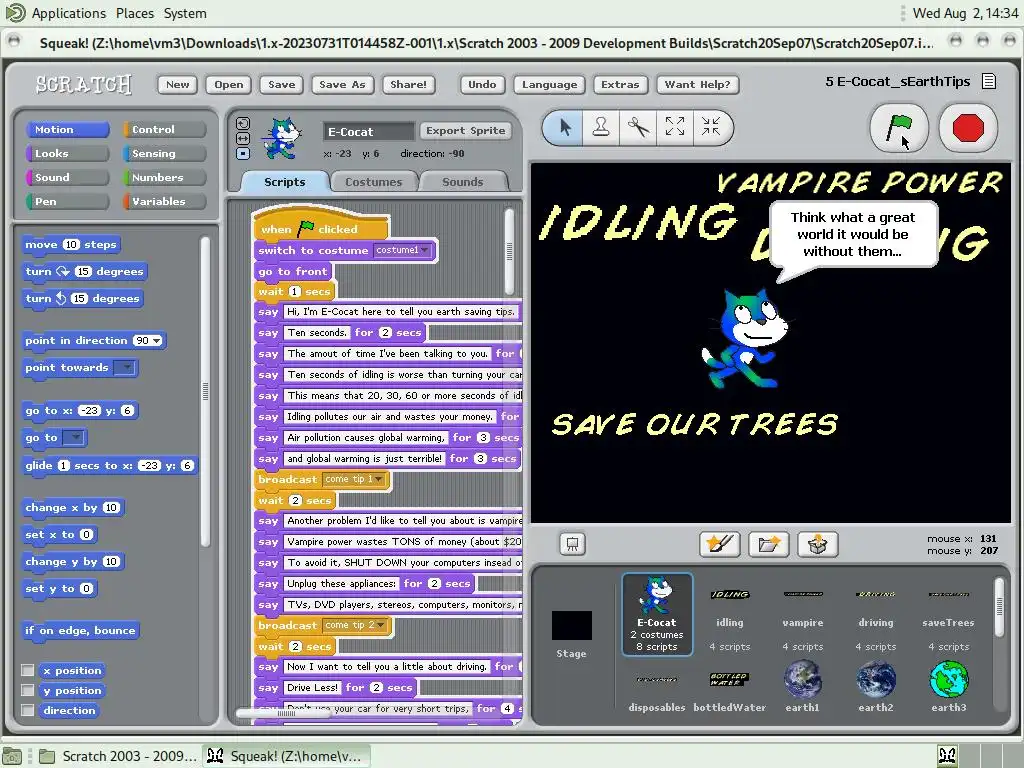
Task: Select the scissors delete tool
Action: tap(638, 127)
